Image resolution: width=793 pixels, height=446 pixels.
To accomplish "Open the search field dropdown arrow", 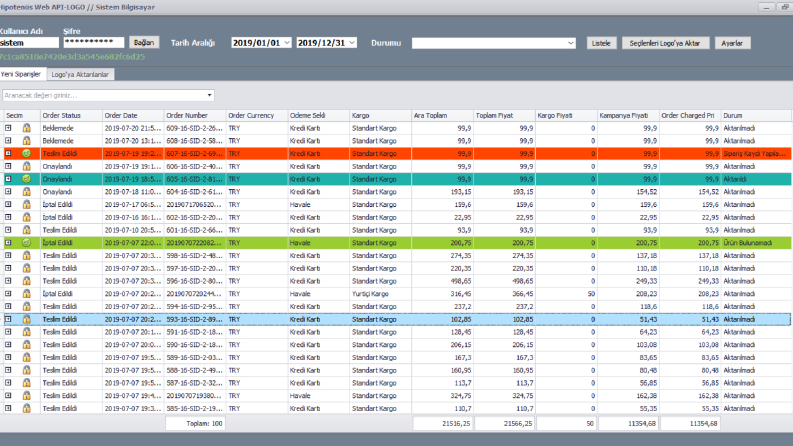I will [209, 95].
